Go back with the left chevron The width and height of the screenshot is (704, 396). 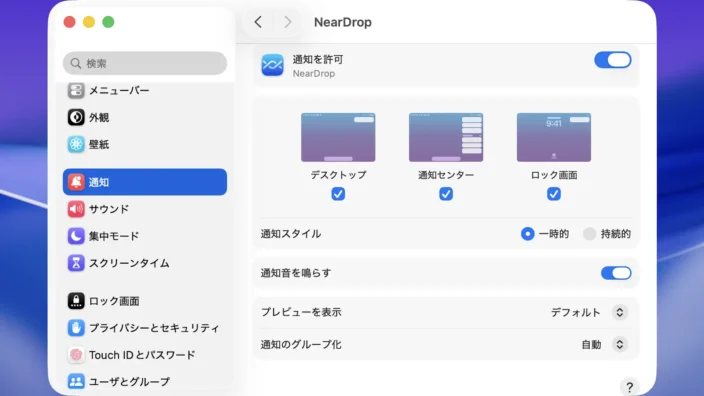pos(258,22)
